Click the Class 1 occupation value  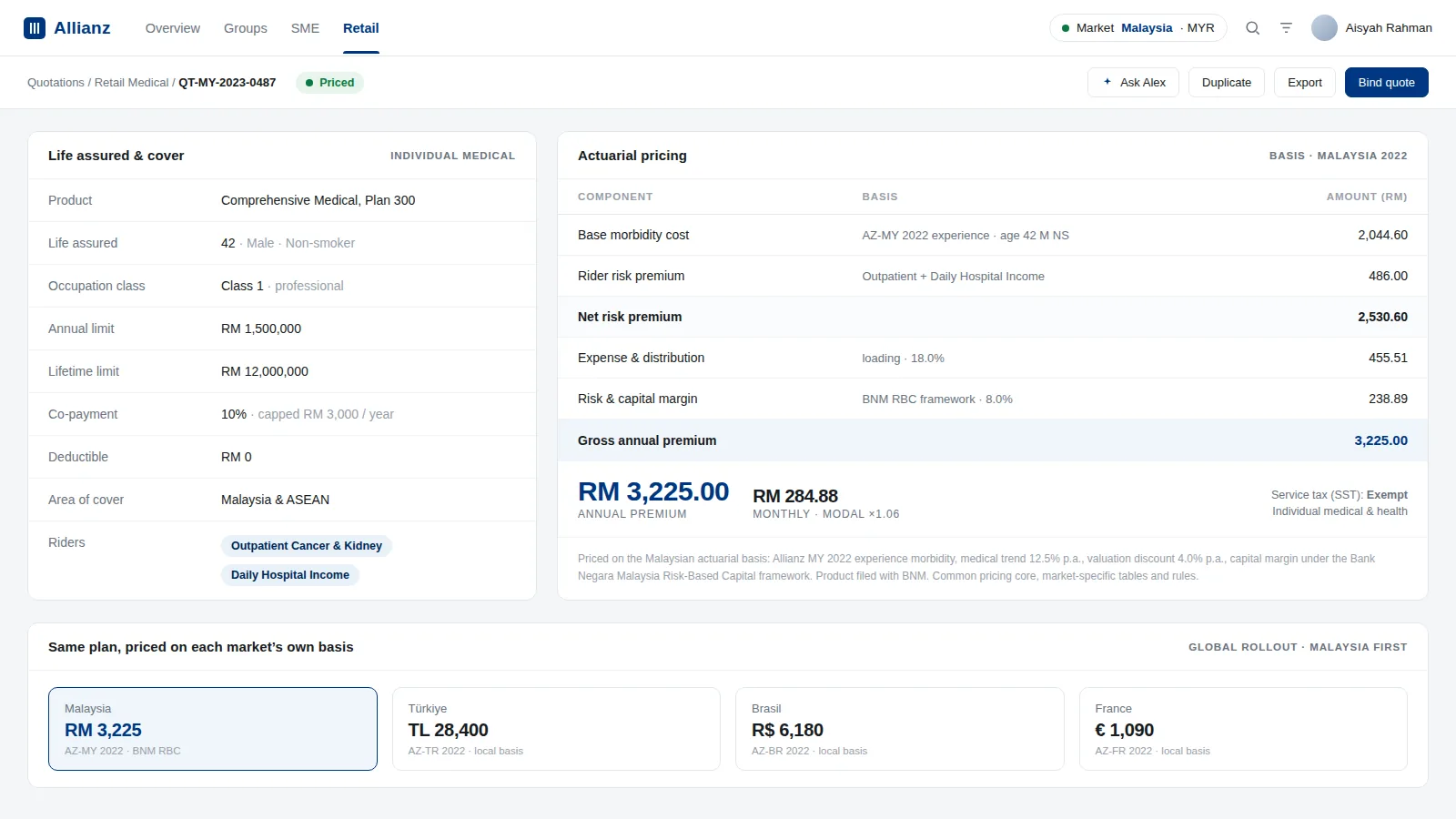pos(282,286)
